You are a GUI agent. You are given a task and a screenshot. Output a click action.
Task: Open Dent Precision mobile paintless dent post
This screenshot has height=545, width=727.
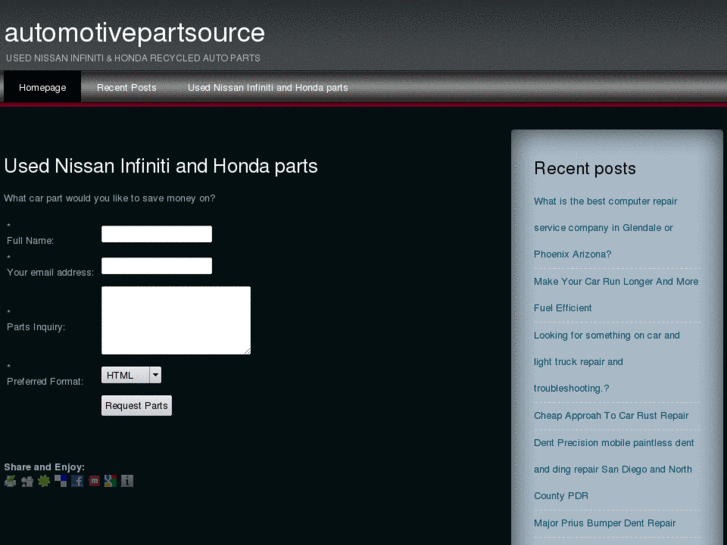pos(614,469)
